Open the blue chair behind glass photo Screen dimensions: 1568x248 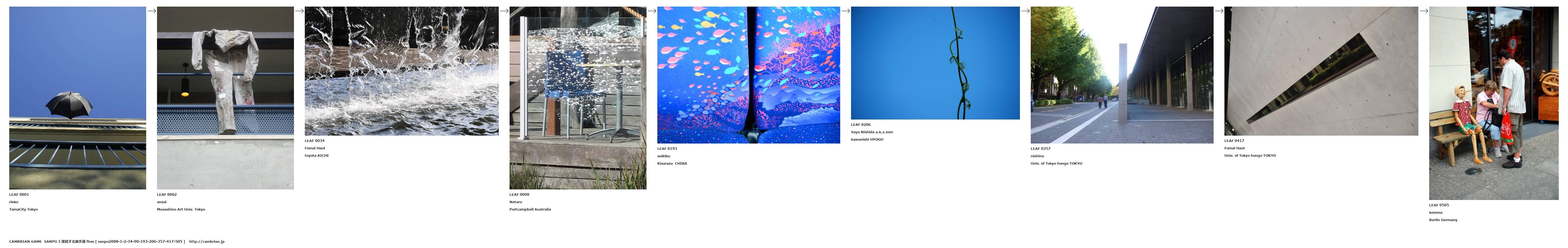pyautogui.click(x=578, y=98)
